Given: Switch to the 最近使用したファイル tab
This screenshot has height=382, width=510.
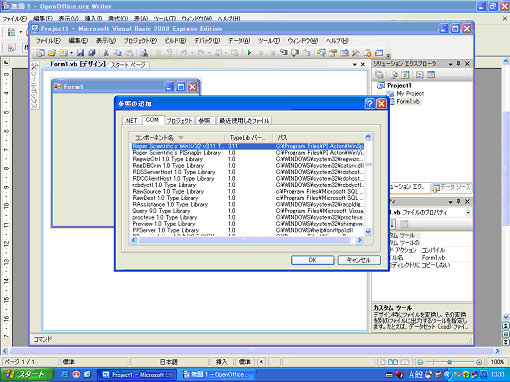Looking at the screenshot, I should tap(244, 121).
